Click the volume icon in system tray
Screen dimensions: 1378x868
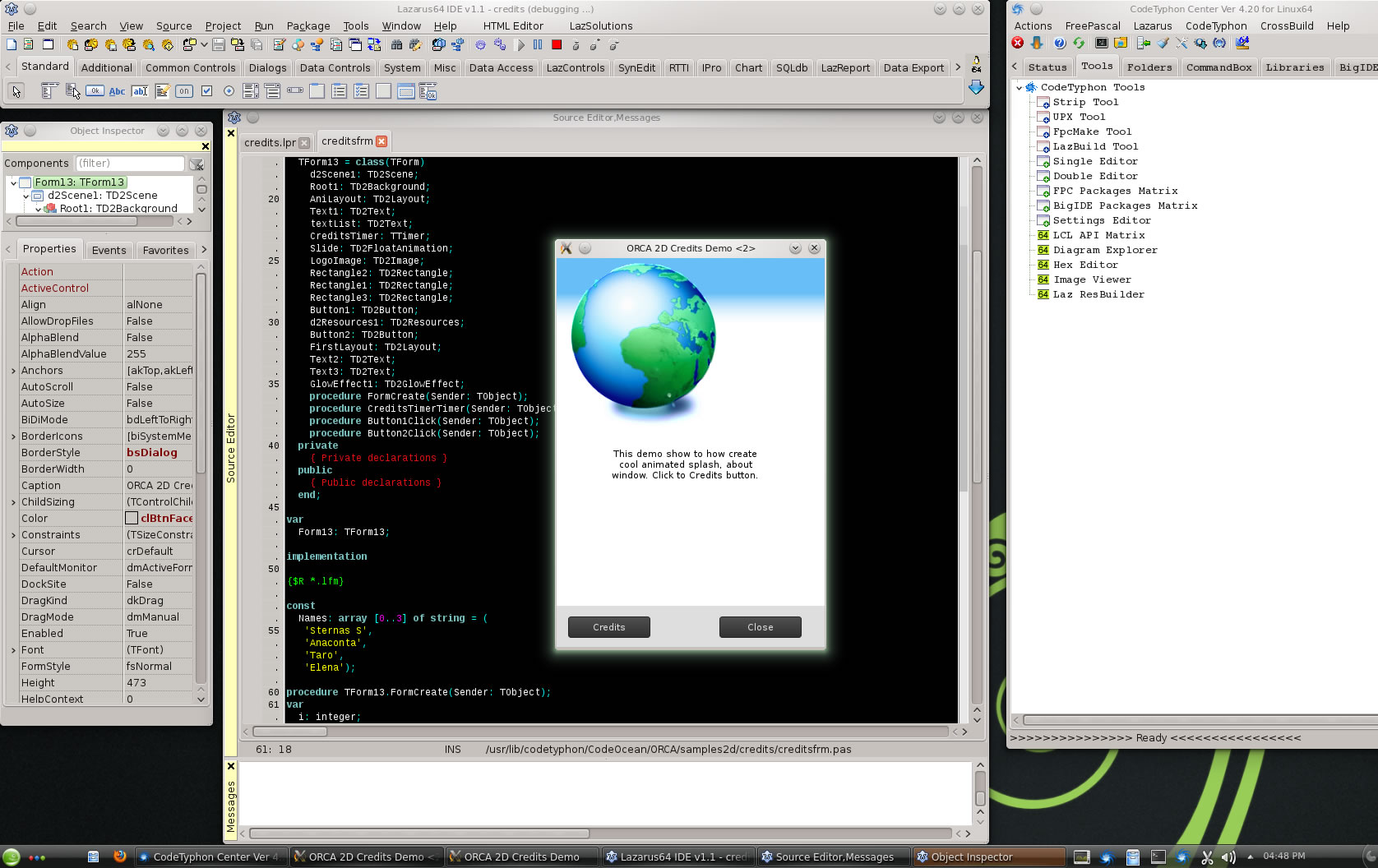coord(1228,856)
